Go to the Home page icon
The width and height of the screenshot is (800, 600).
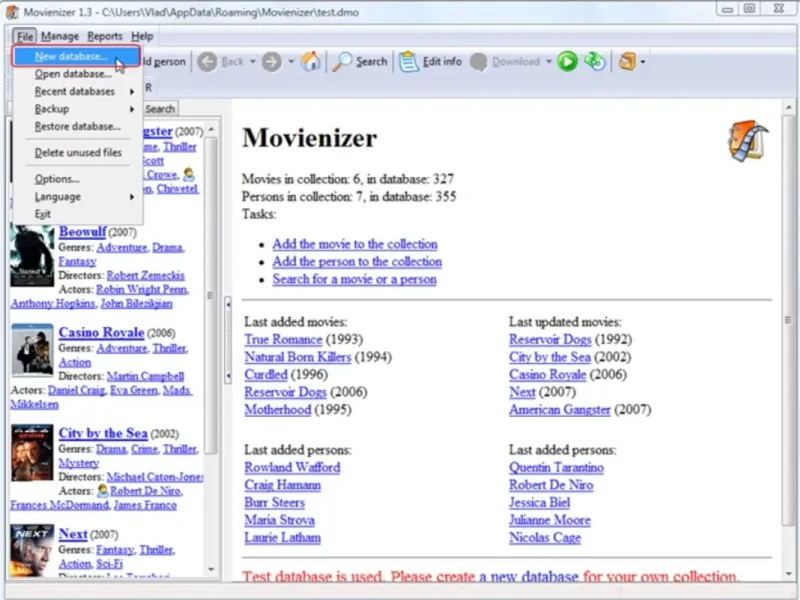point(310,61)
